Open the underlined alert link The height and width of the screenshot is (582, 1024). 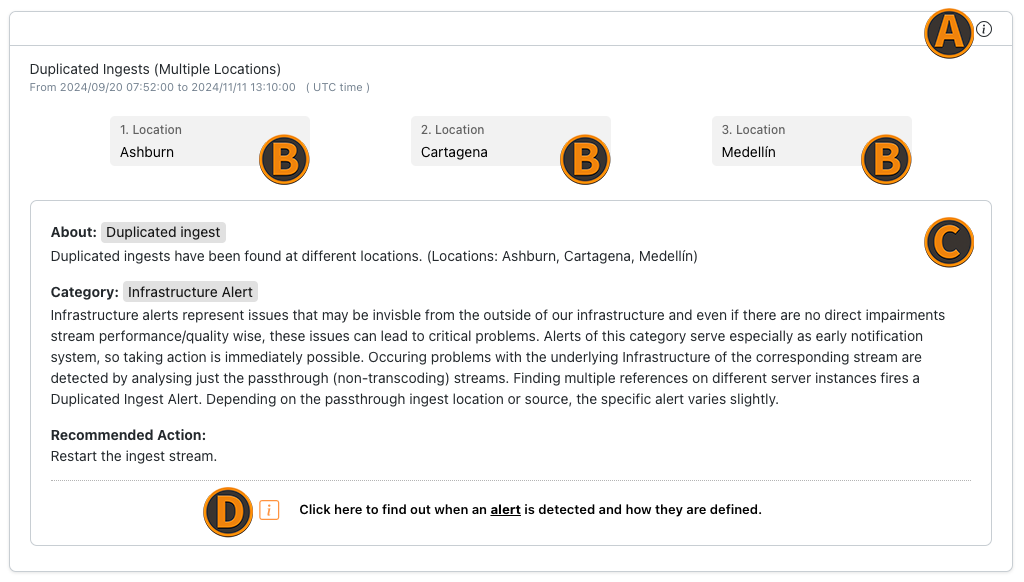pyautogui.click(x=505, y=509)
